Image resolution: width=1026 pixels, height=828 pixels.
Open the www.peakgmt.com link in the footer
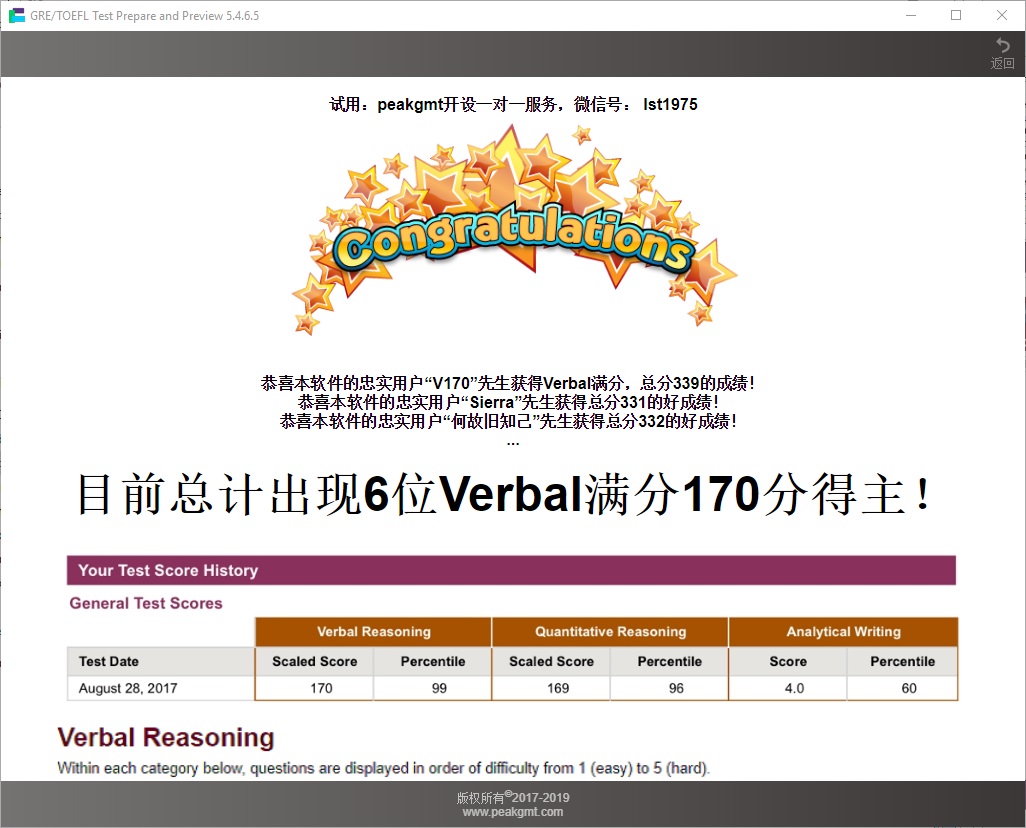point(512,812)
